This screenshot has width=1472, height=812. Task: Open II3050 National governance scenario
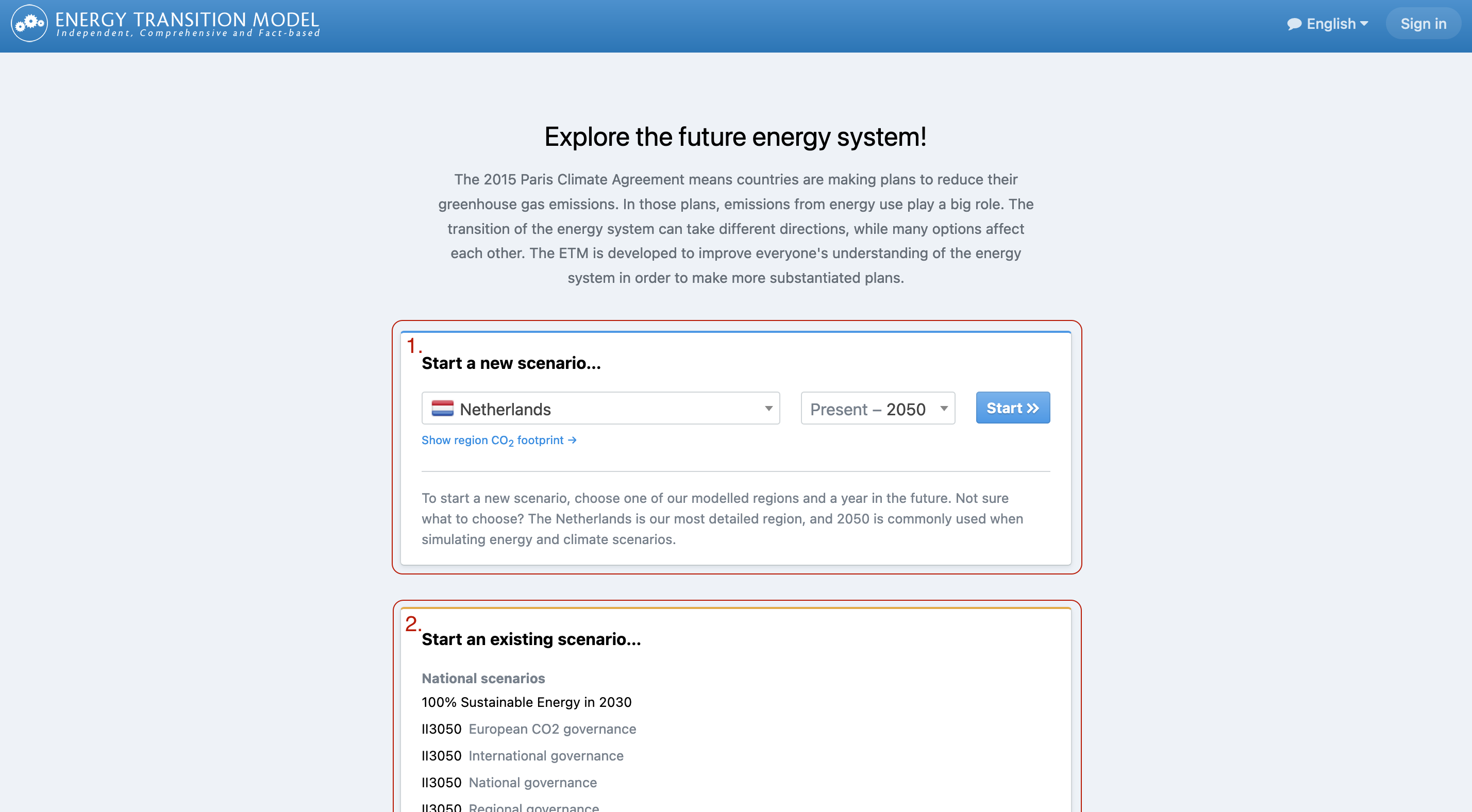click(x=509, y=783)
